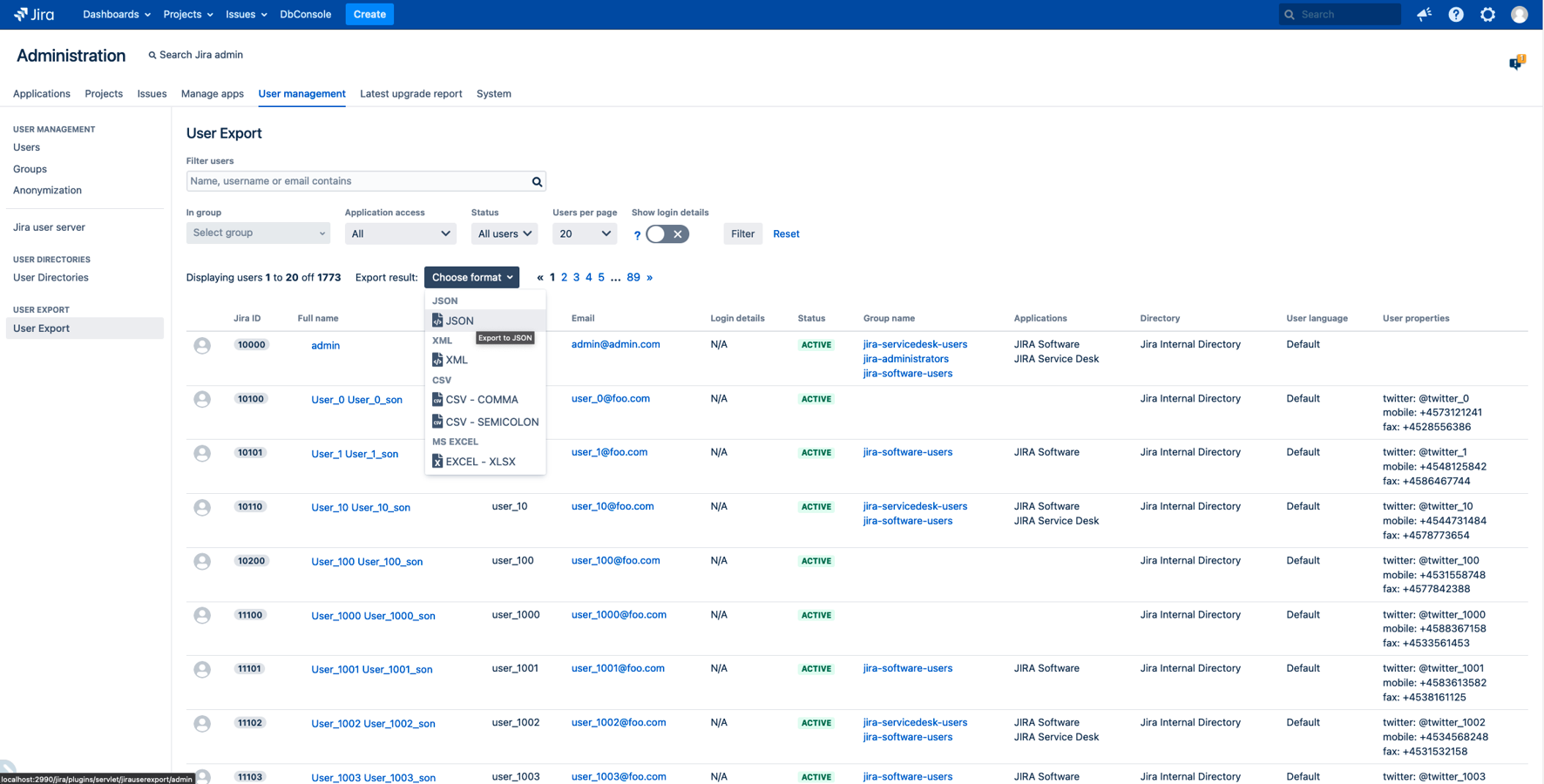Export users in XML format
Viewport: 1544px width, 784px height.
456,360
